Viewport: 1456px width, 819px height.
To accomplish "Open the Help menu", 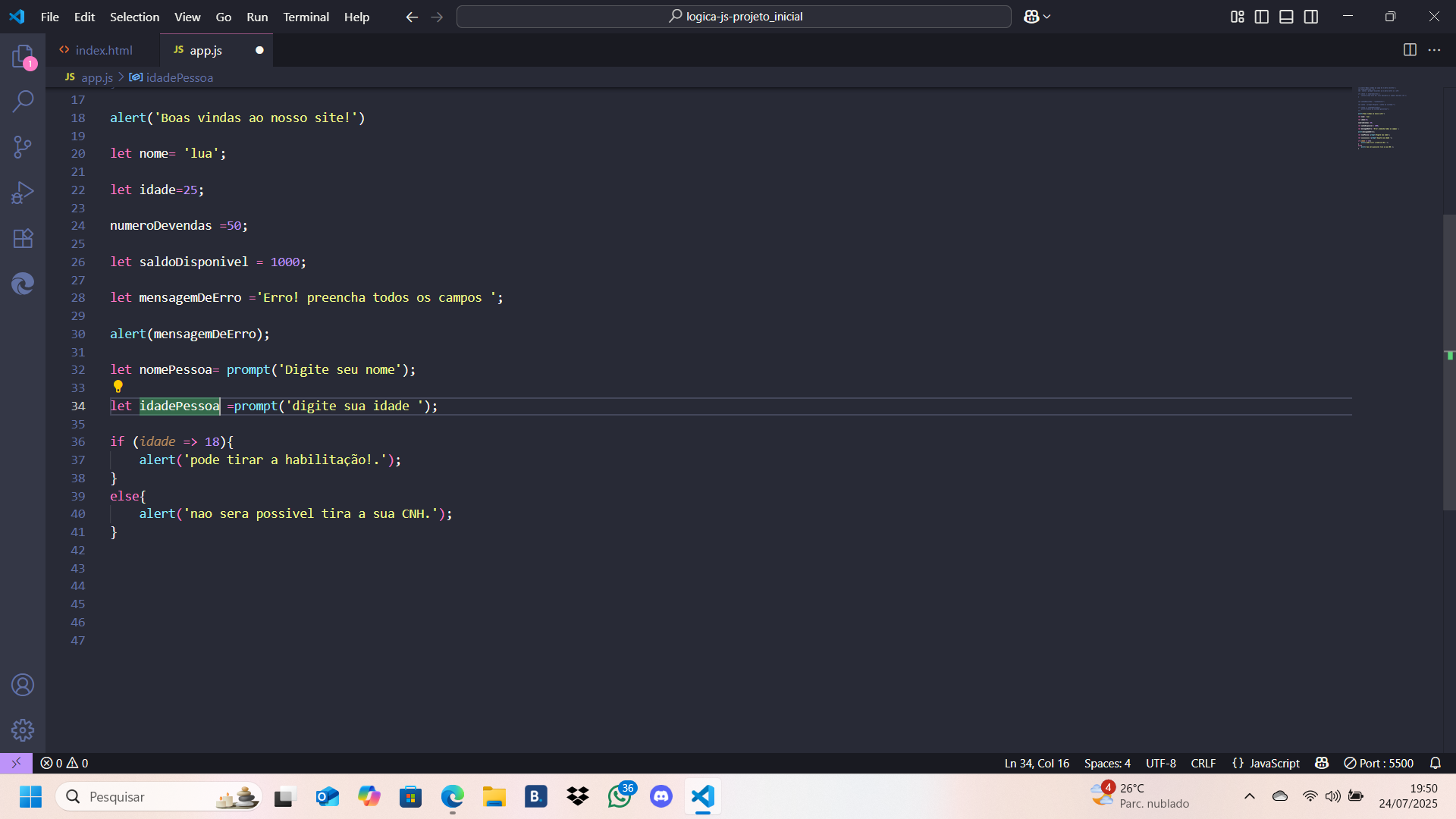I will [x=356, y=17].
